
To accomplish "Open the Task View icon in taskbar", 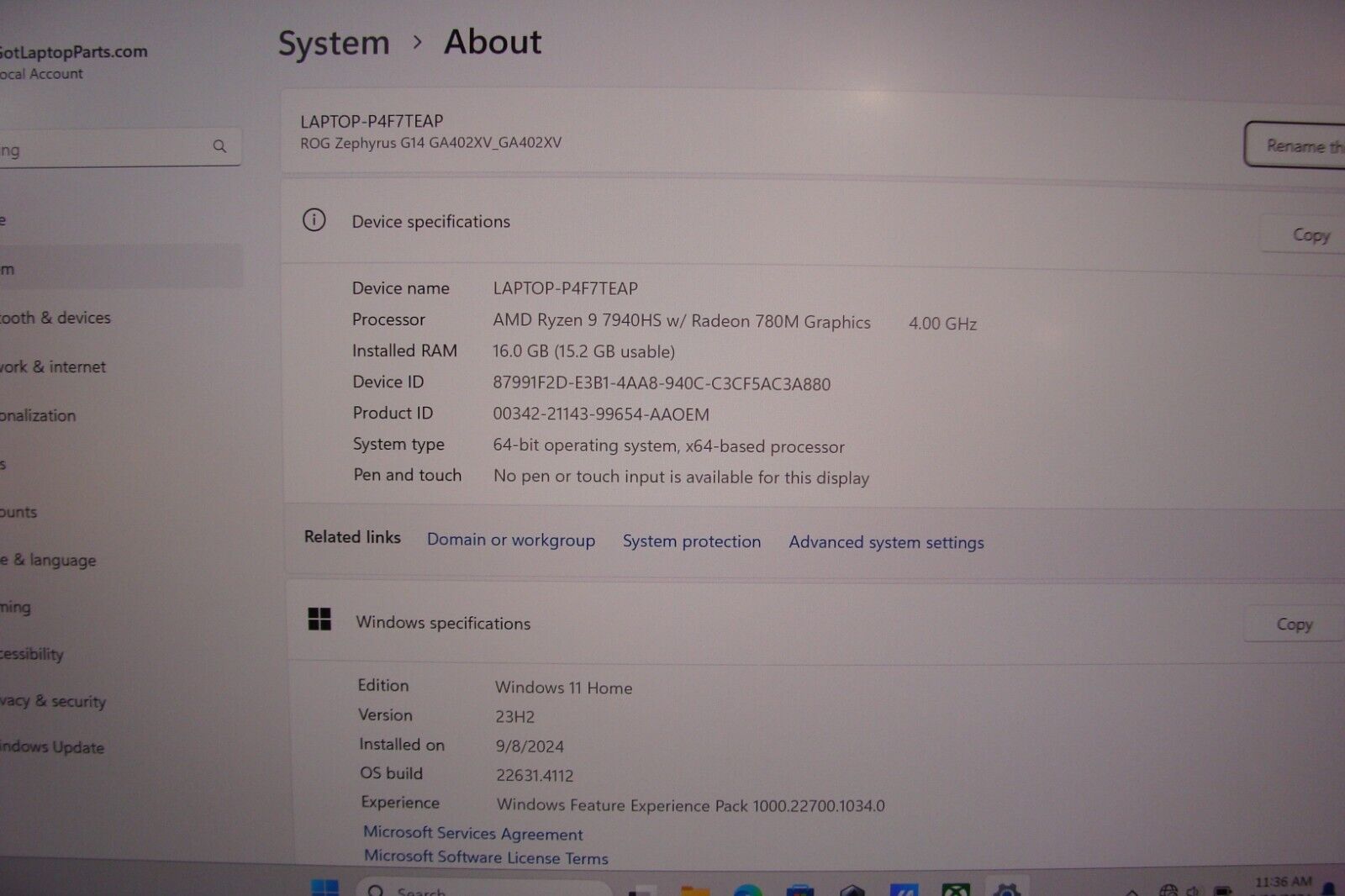I will (x=643, y=889).
